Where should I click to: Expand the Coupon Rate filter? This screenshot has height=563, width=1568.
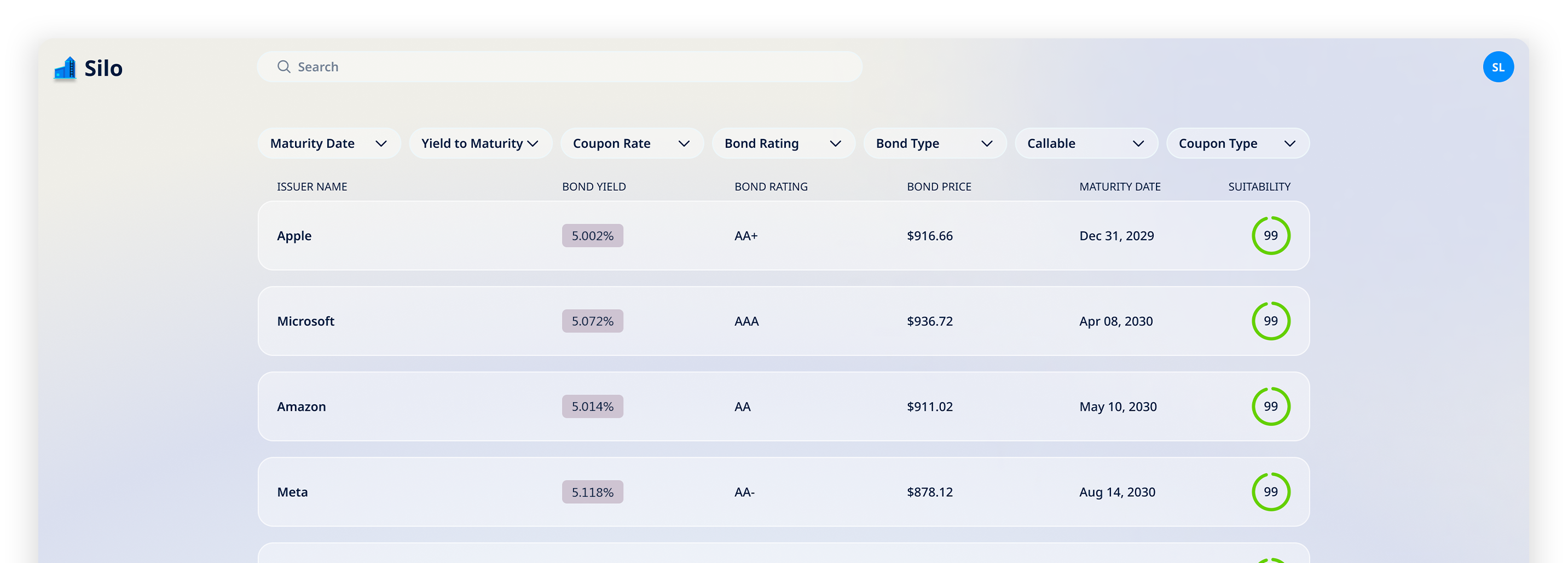tap(632, 144)
